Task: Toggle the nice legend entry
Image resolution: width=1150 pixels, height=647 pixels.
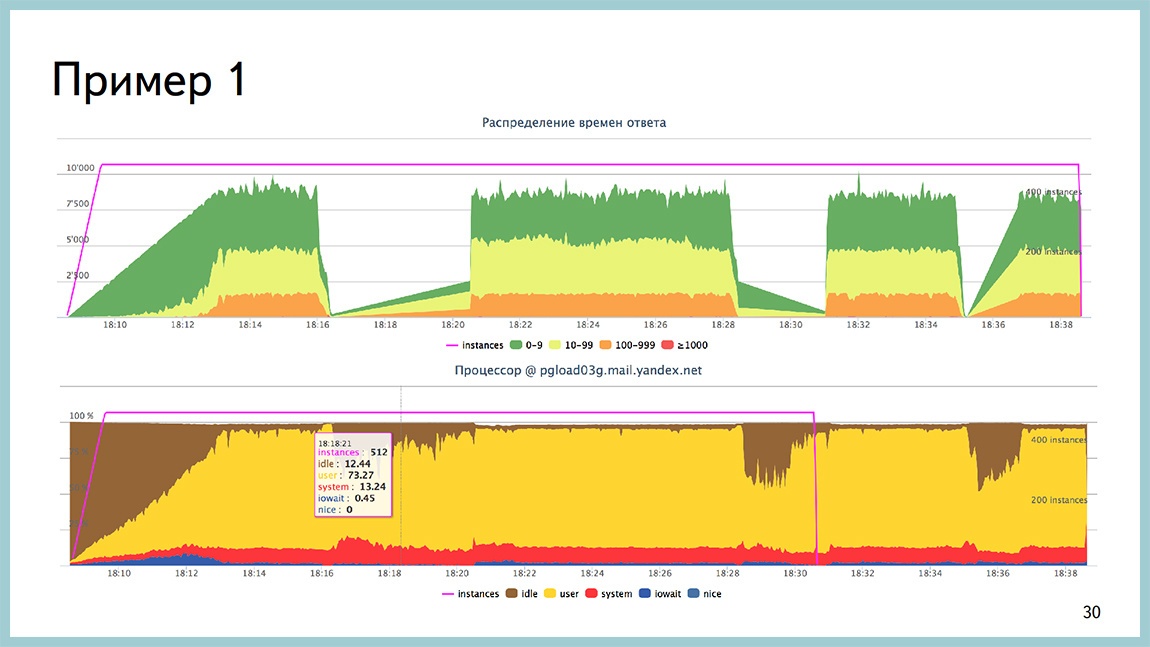Action: coord(705,593)
